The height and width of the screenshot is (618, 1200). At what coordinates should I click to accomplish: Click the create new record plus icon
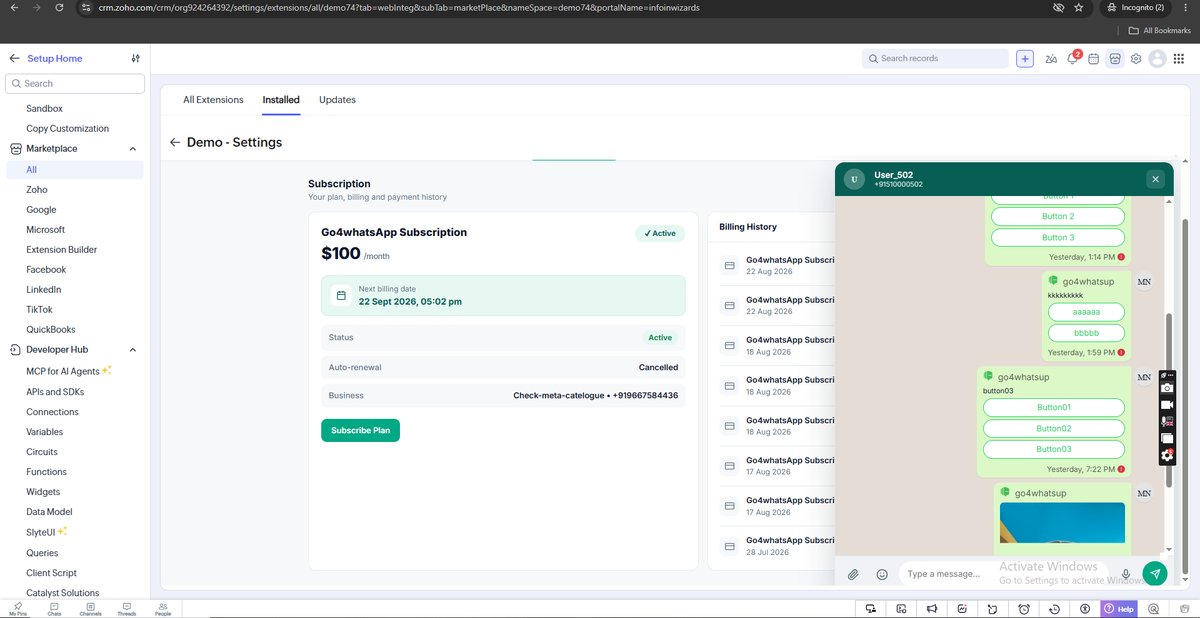1025,59
